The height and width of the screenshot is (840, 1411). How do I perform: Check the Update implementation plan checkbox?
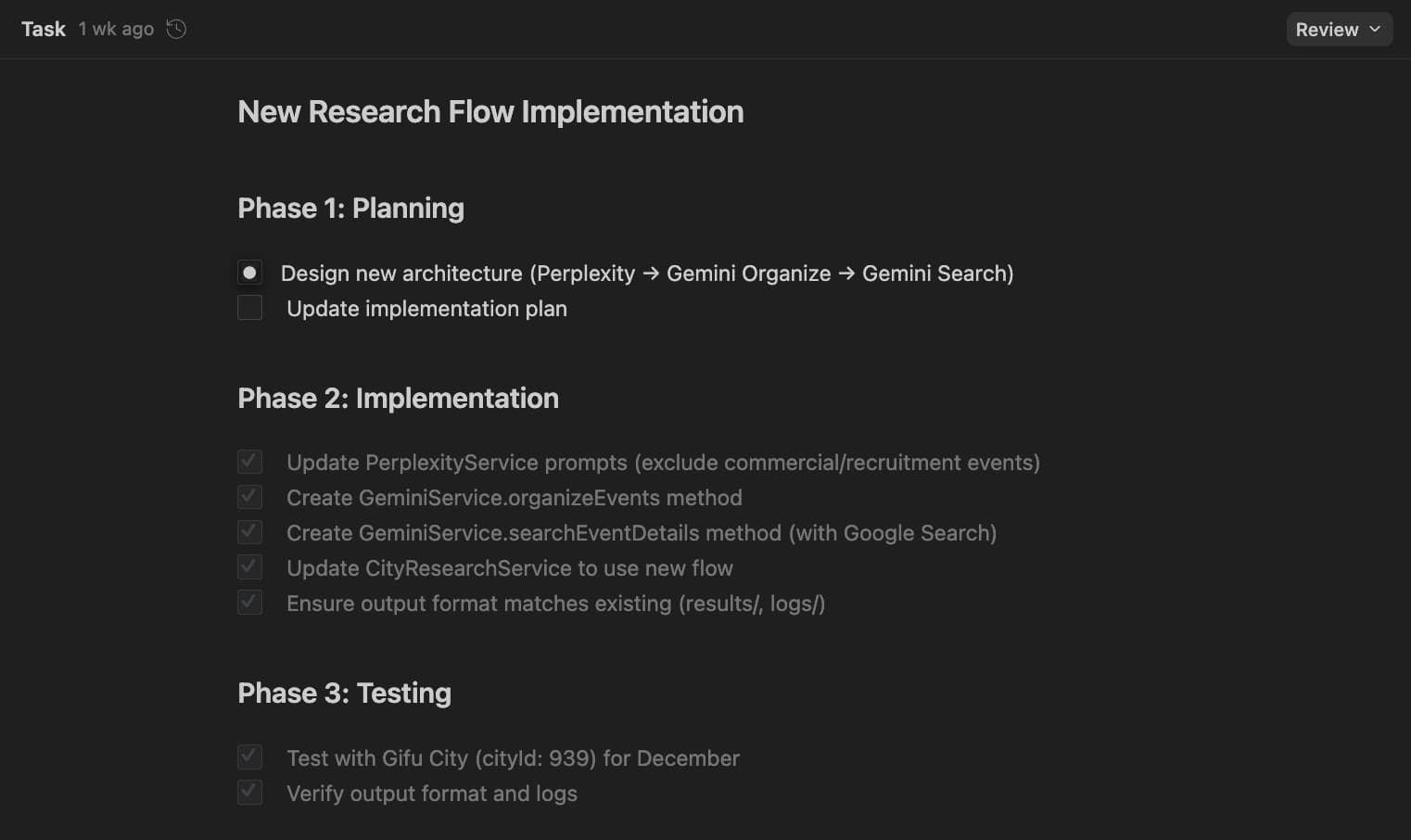(x=249, y=308)
